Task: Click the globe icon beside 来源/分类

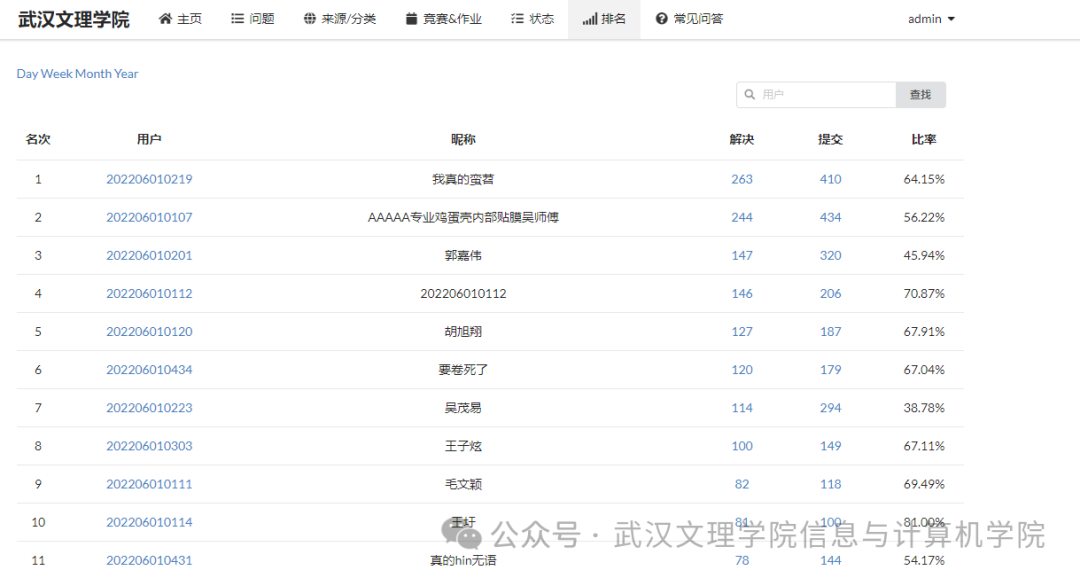Action: [310, 19]
